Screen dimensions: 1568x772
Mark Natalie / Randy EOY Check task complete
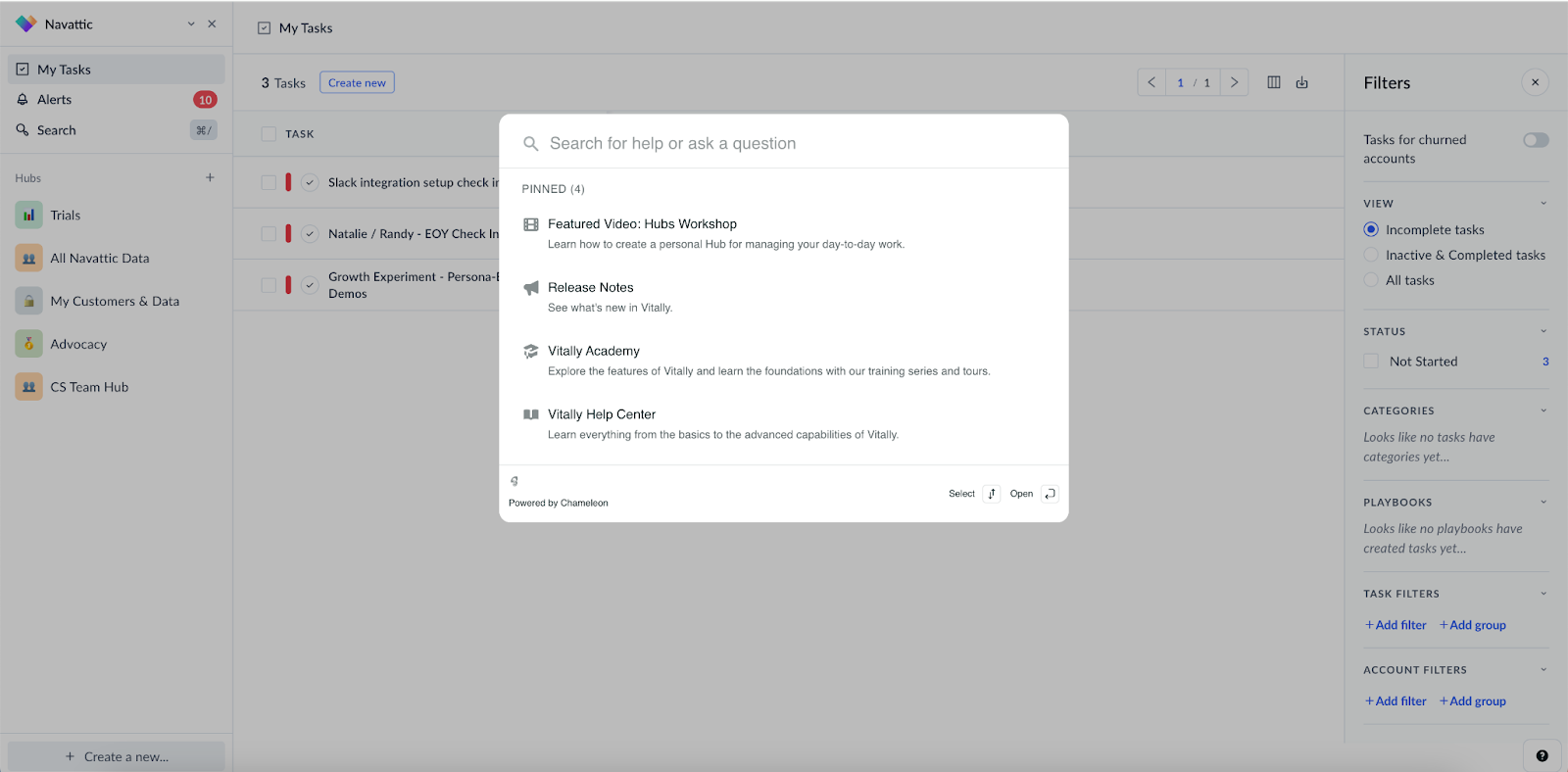[310, 233]
